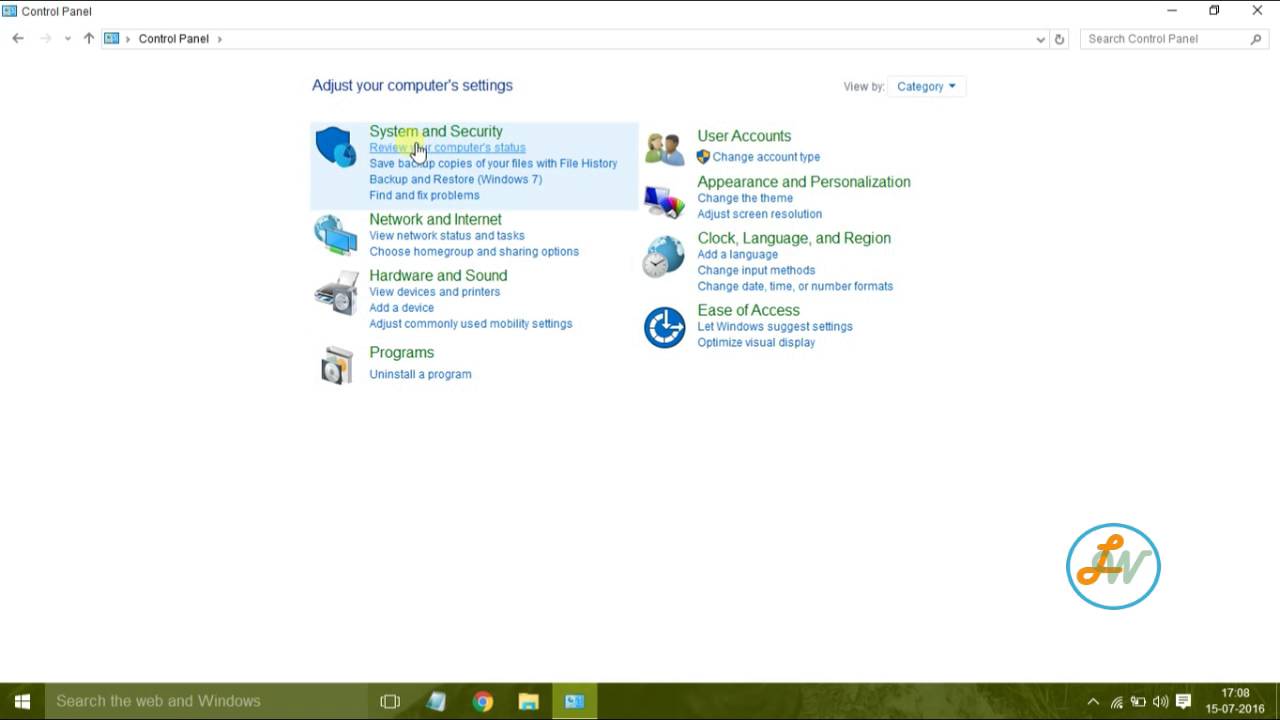Click View network status and tasks
The image size is (1280, 720).
pos(447,236)
